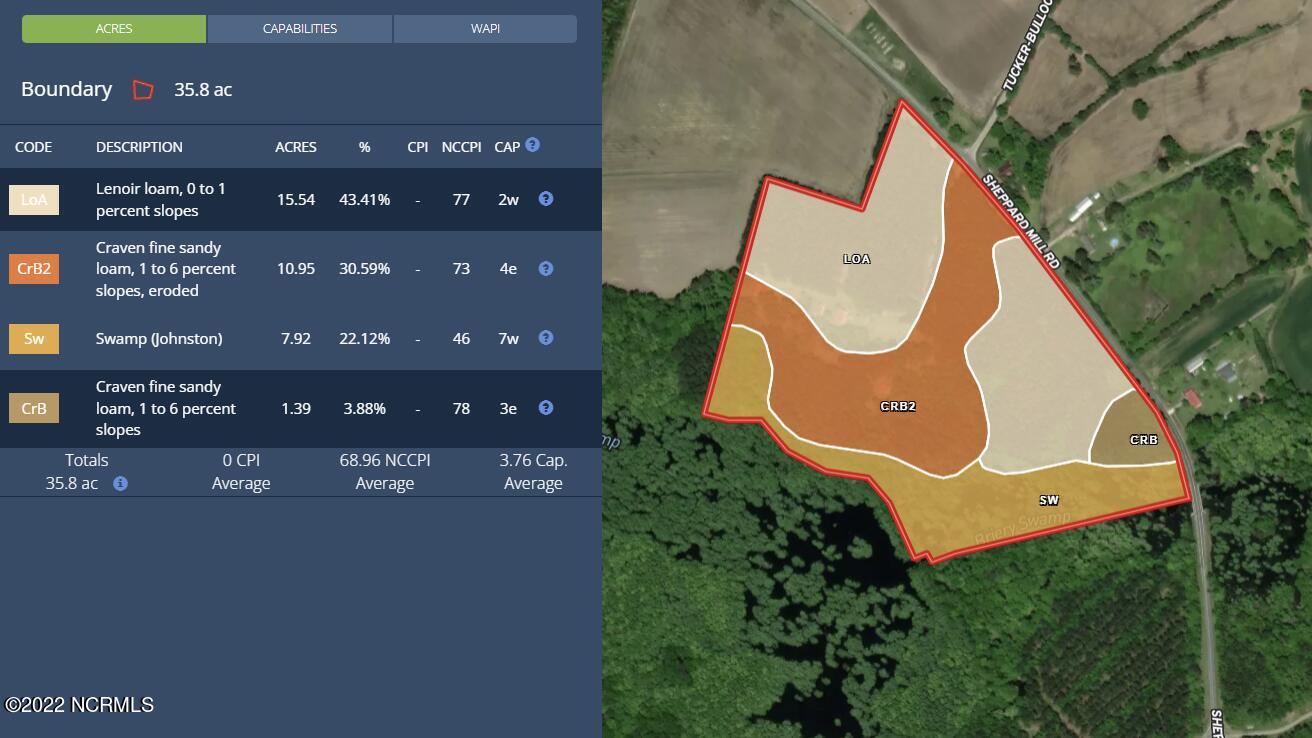Click the 43.41% value
This screenshot has width=1312, height=738.
364,199
